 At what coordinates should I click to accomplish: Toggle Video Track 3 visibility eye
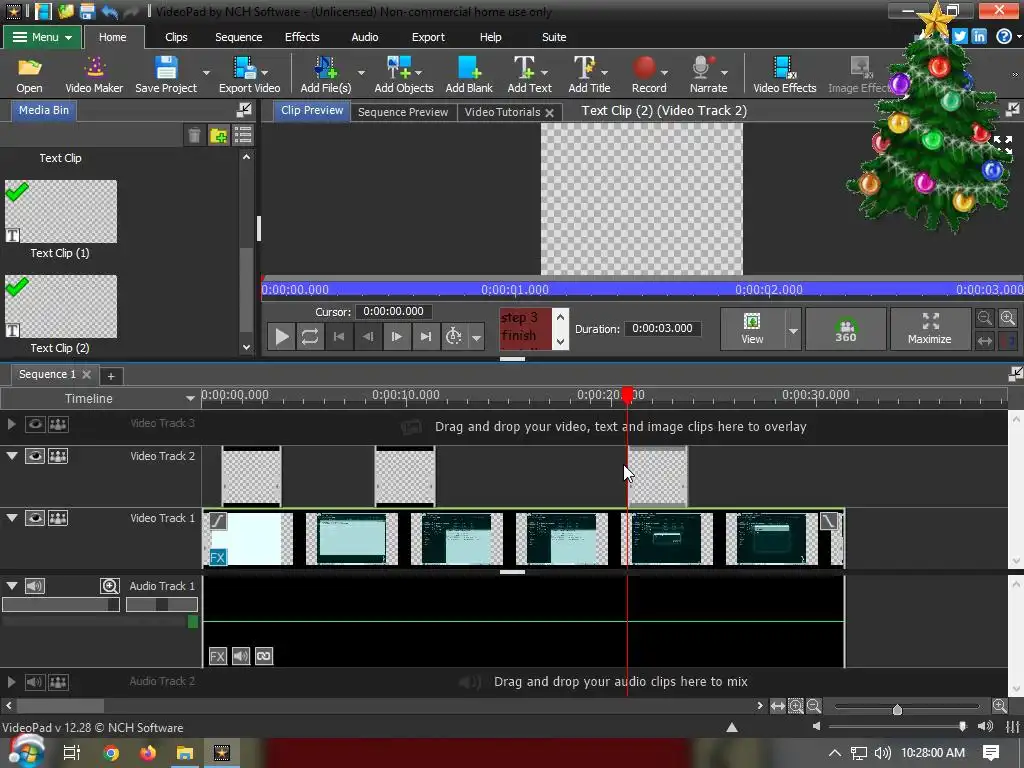coord(35,424)
